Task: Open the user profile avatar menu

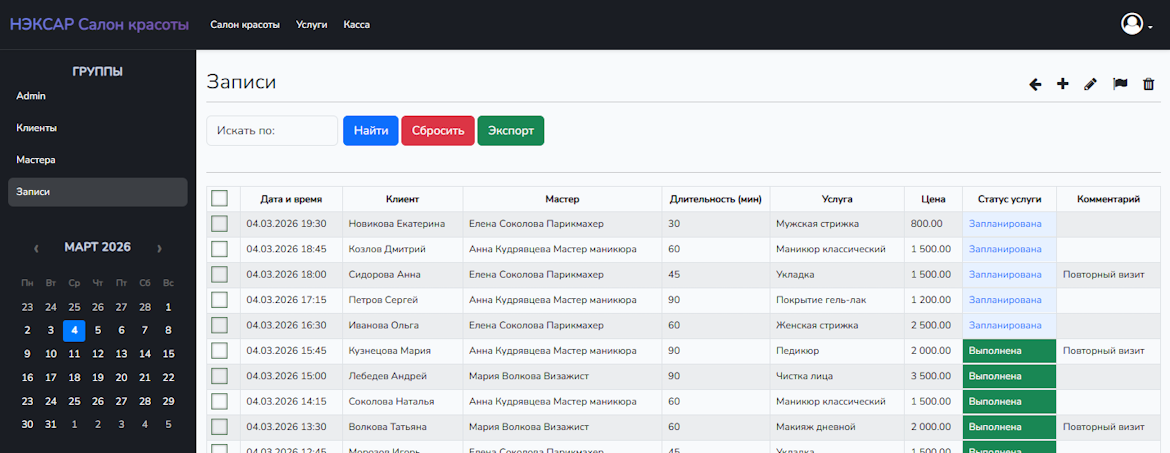Action: tap(1132, 24)
